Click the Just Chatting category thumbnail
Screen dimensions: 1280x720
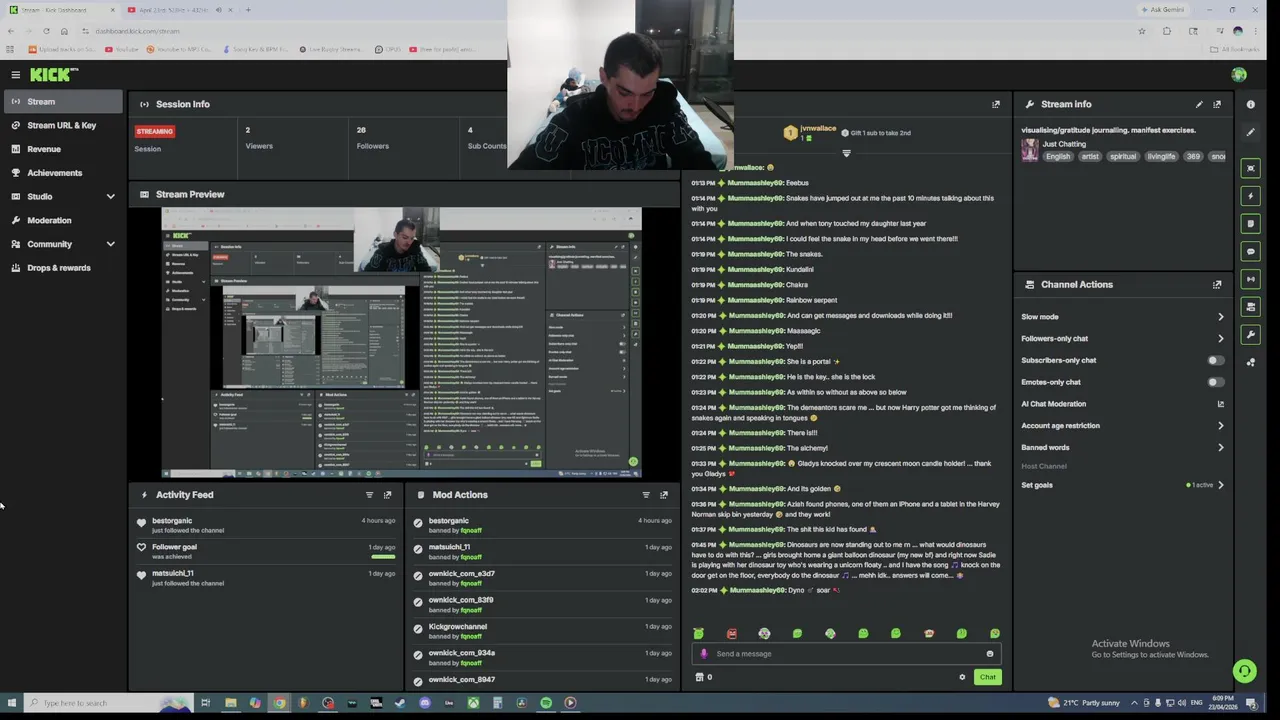click(x=1030, y=150)
